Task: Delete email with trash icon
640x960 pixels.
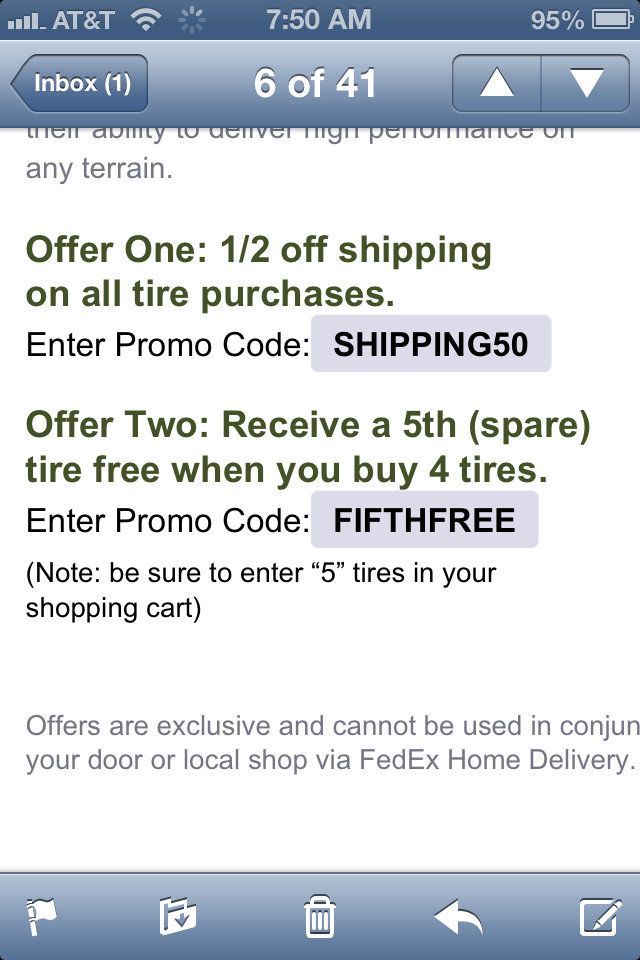Action: 320,917
